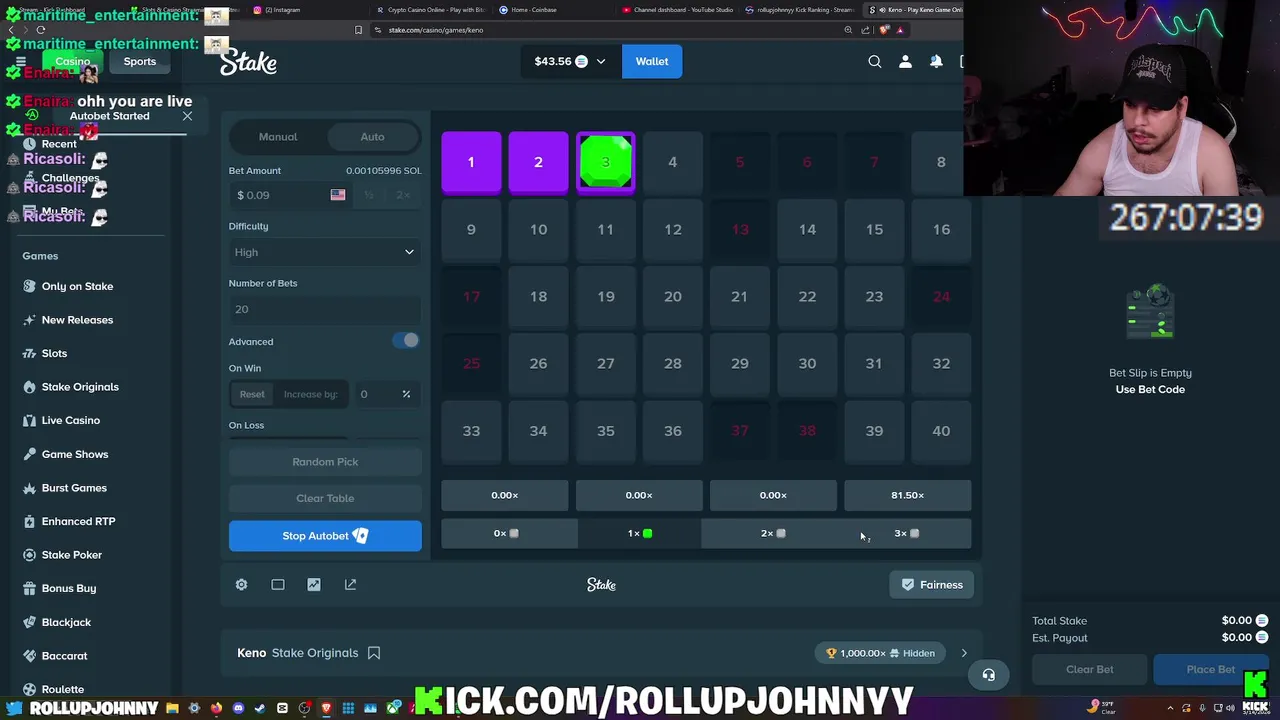Enable theatre mode icon under the game
This screenshot has width=1280, height=720.
coord(278,585)
